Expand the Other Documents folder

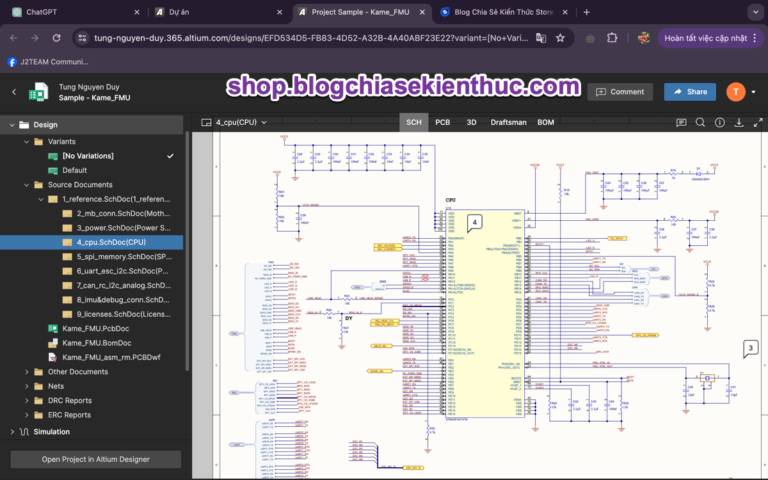pyautogui.click(x=26, y=372)
